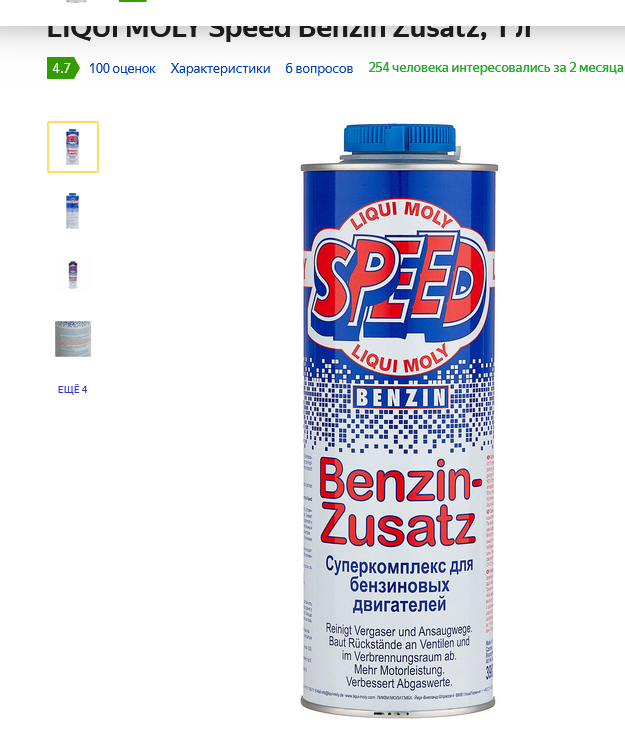Go to the Характеристики section
This screenshot has height=734, width=625.
click(221, 68)
